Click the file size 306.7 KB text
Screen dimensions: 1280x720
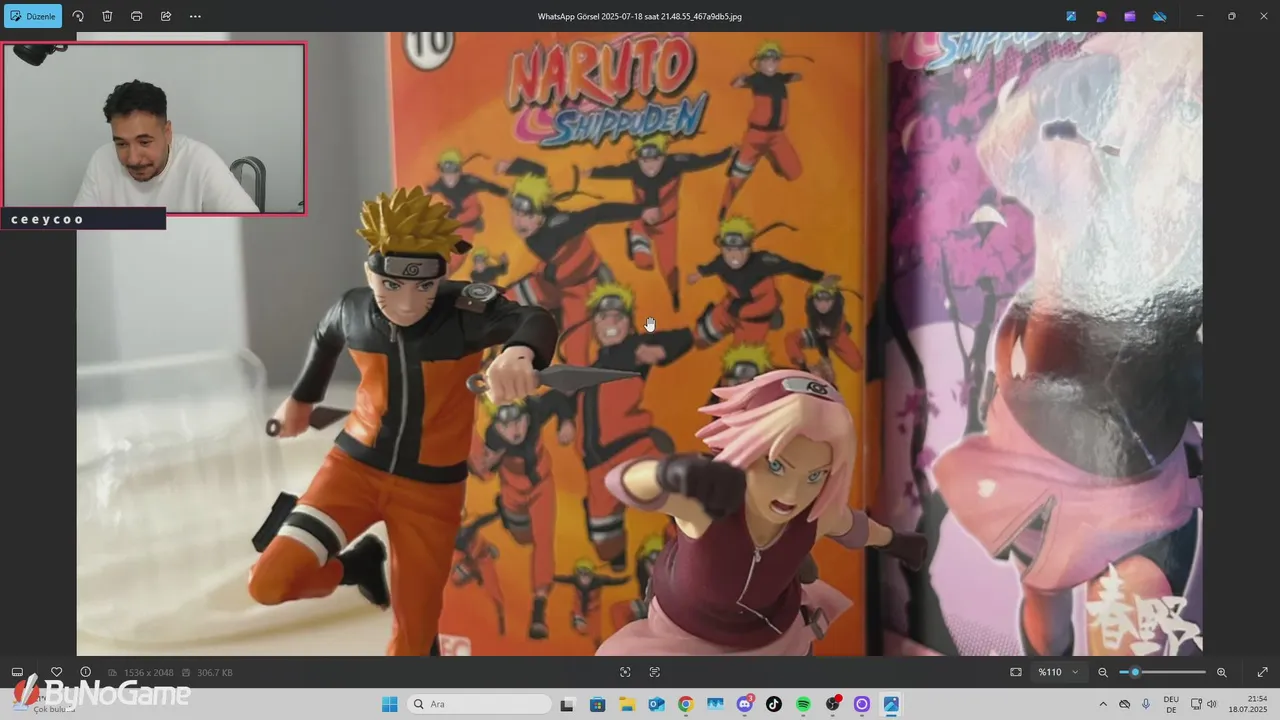pos(214,673)
